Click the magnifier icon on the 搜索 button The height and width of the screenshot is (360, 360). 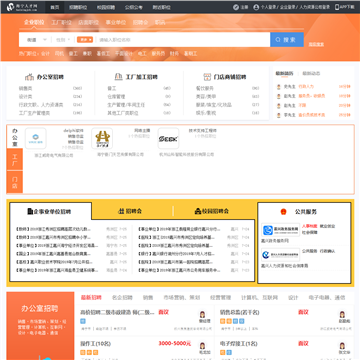[x=278, y=40]
